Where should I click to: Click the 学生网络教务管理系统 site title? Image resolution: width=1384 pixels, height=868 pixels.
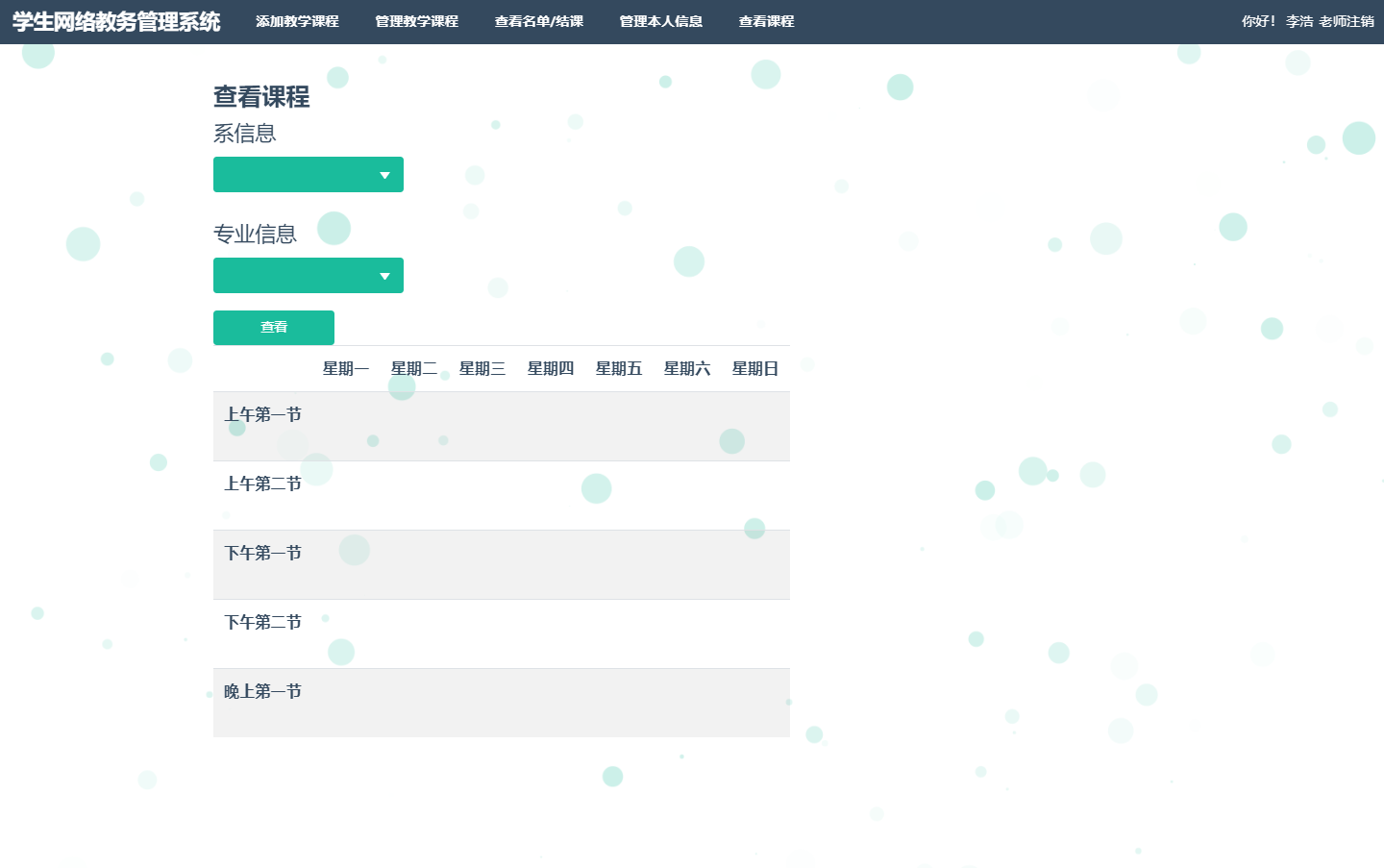click(116, 22)
